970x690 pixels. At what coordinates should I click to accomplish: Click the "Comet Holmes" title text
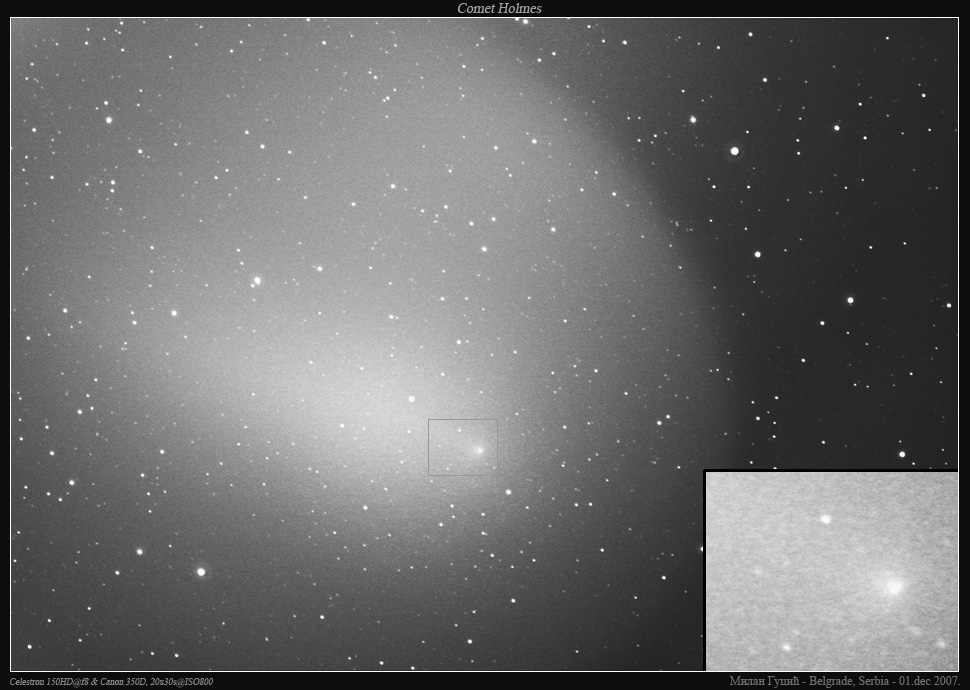click(x=499, y=8)
